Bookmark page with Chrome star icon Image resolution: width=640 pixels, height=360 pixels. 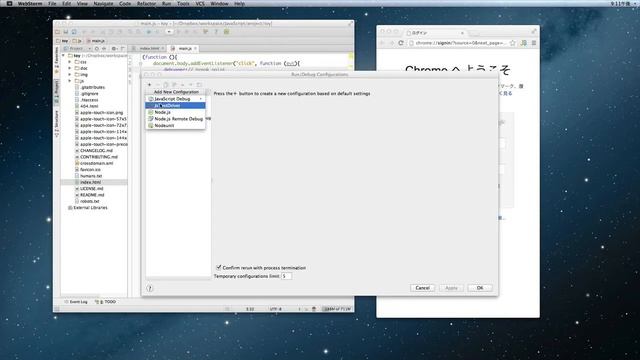coord(513,43)
